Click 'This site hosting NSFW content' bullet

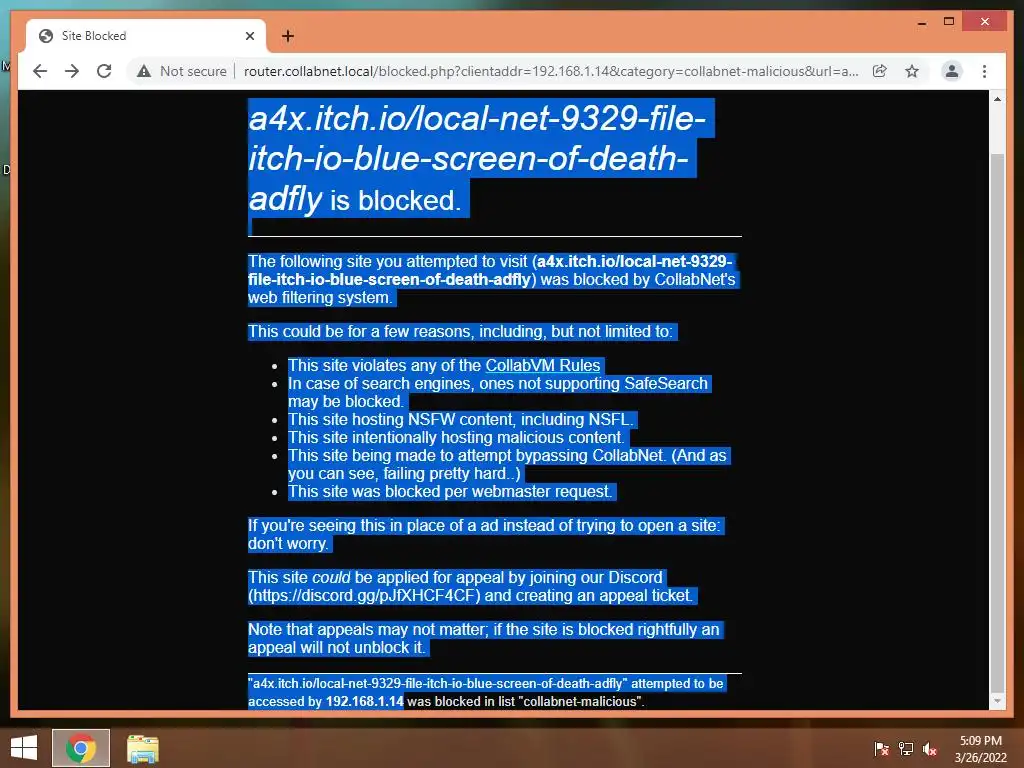coord(460,419)
